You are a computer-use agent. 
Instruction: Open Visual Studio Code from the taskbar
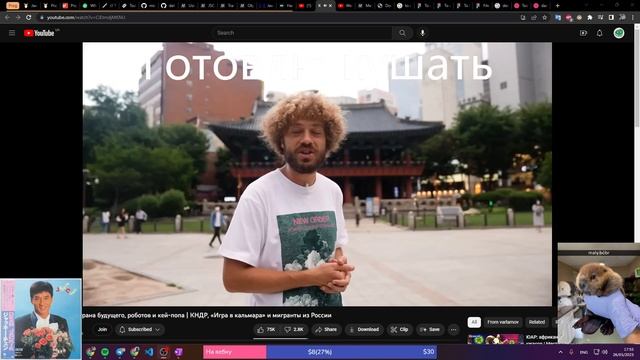tap(149, 352)
